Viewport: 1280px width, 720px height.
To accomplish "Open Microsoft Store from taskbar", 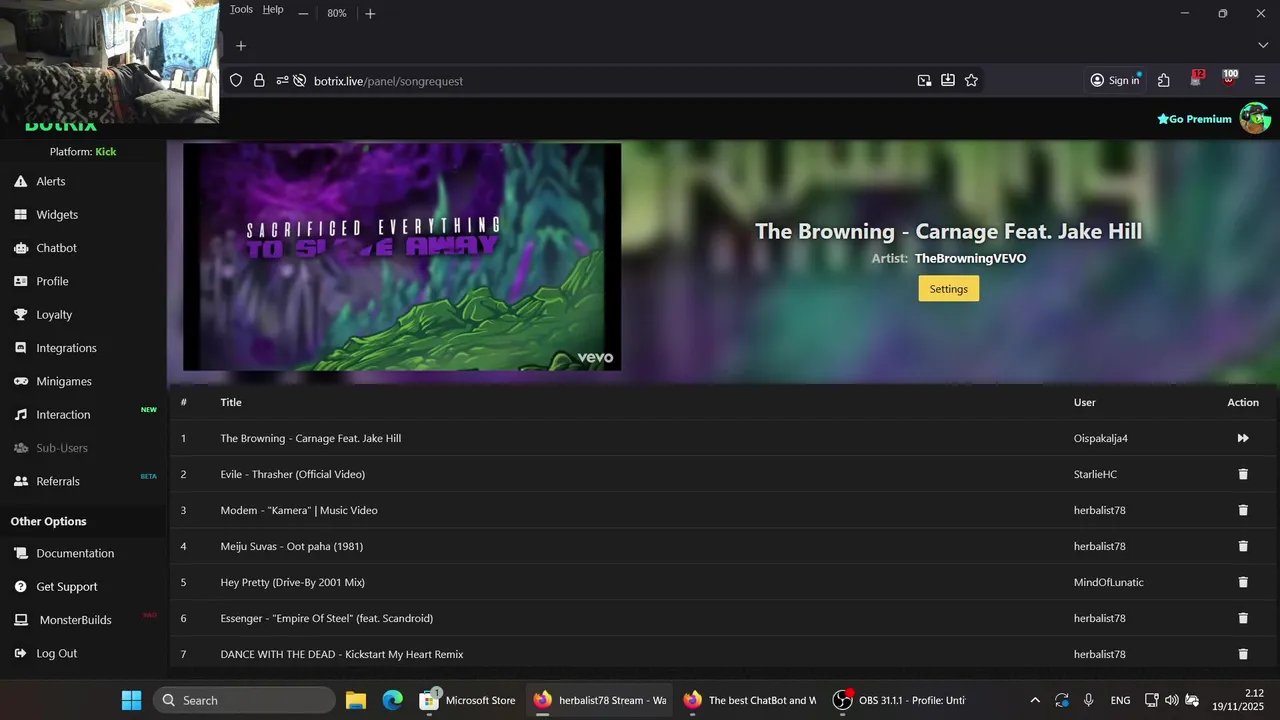I will (468, 700).
